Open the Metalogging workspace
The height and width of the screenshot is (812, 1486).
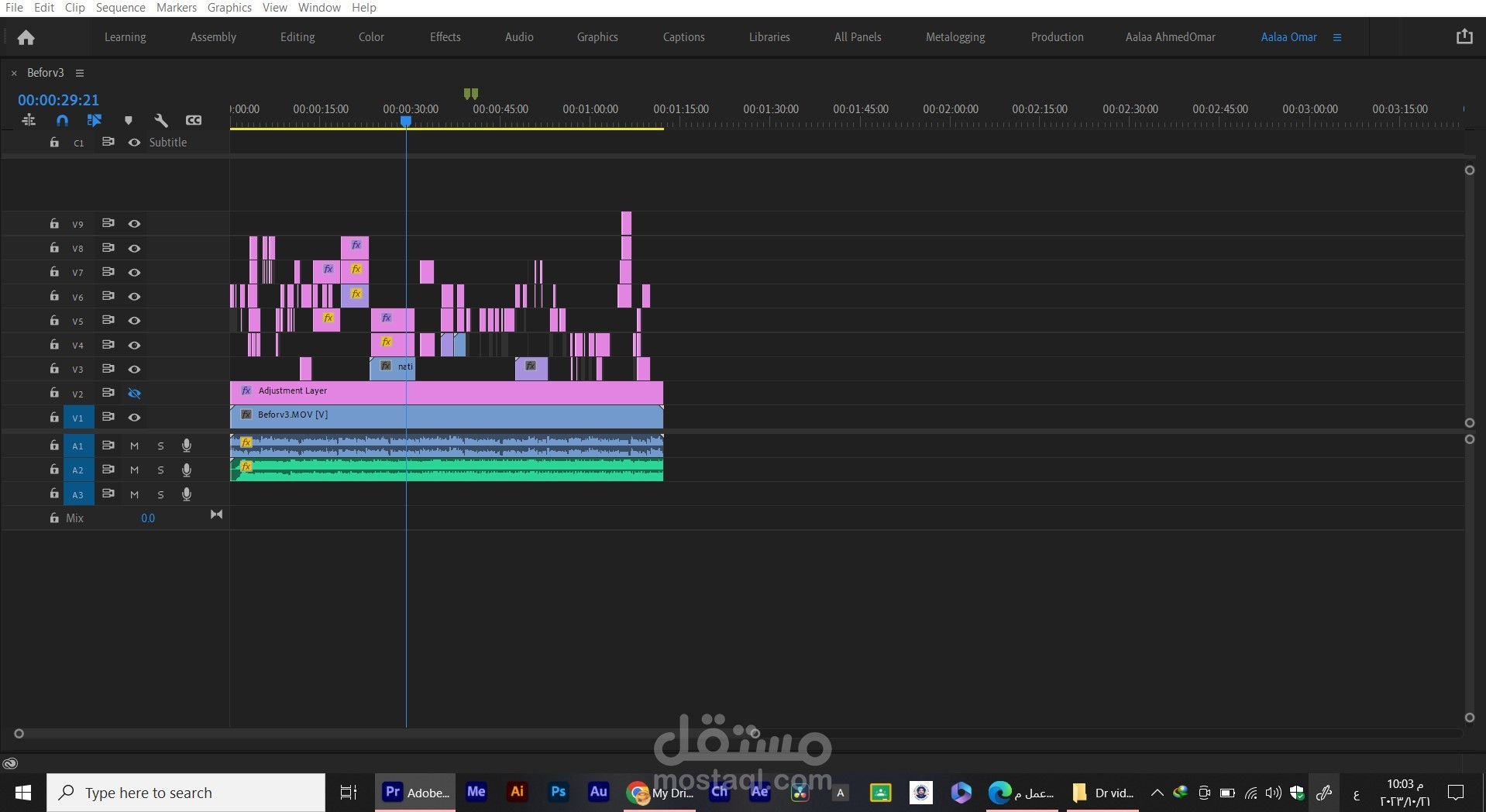[955, 37]
